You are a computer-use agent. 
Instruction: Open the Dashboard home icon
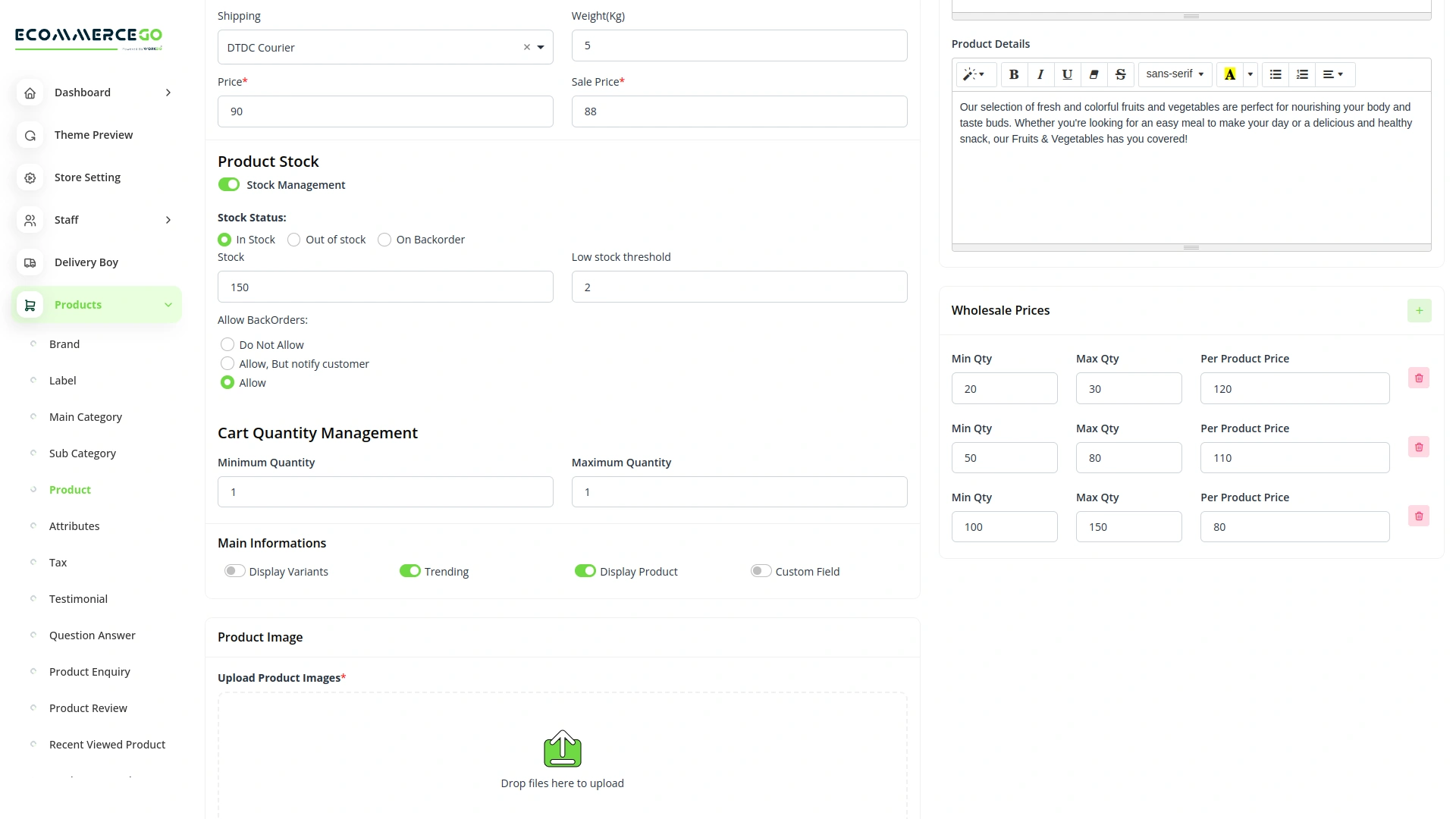click(x=30, y=93)
